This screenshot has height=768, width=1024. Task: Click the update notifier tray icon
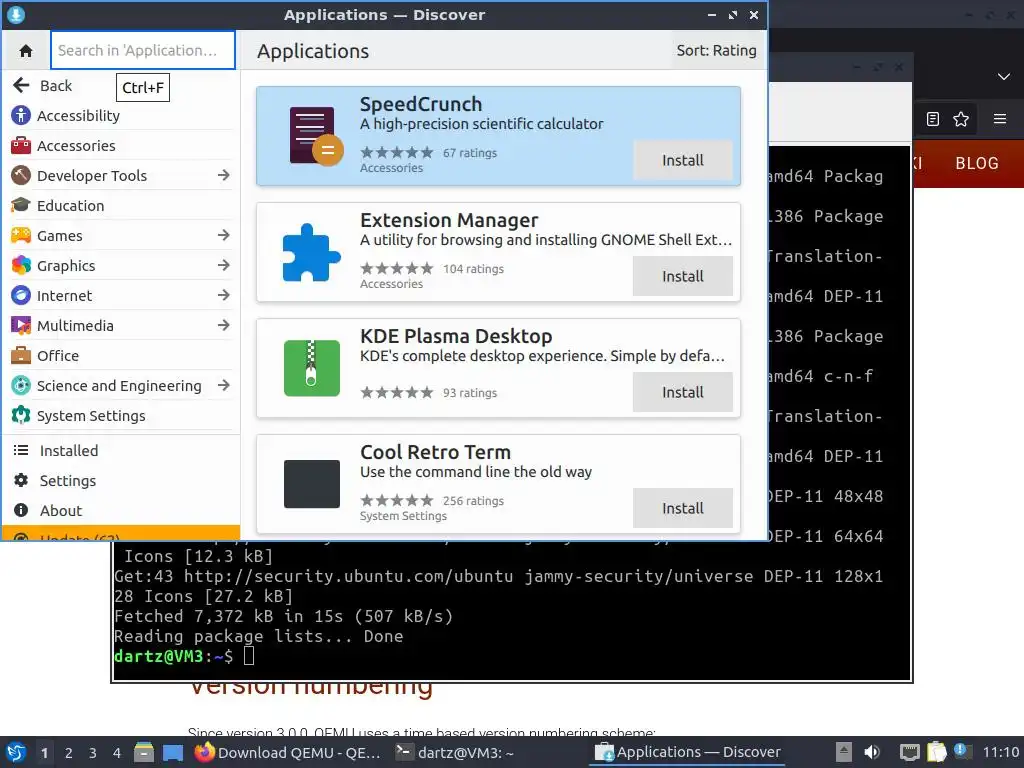point(961,751)
